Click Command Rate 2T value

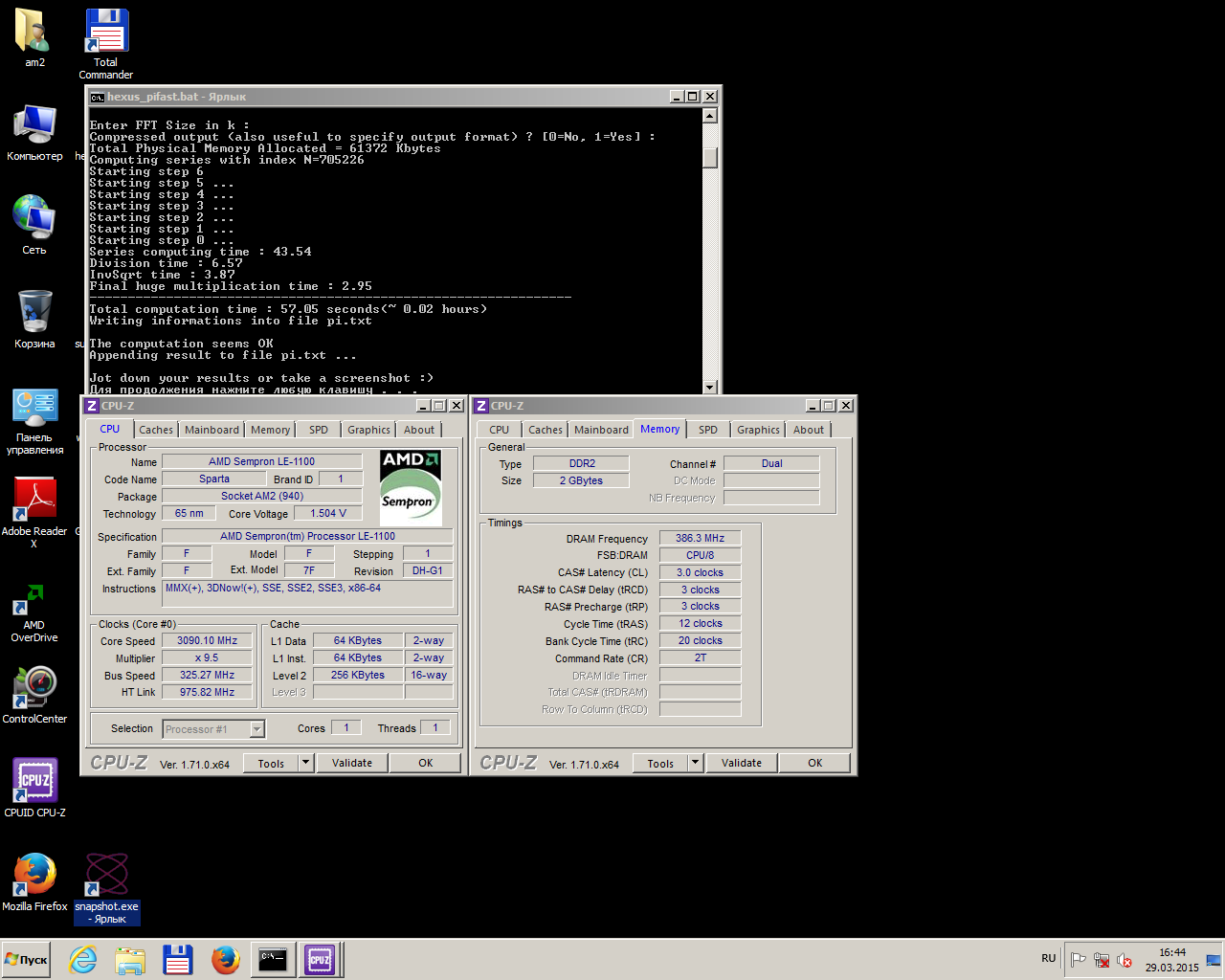tap(700, 657)
